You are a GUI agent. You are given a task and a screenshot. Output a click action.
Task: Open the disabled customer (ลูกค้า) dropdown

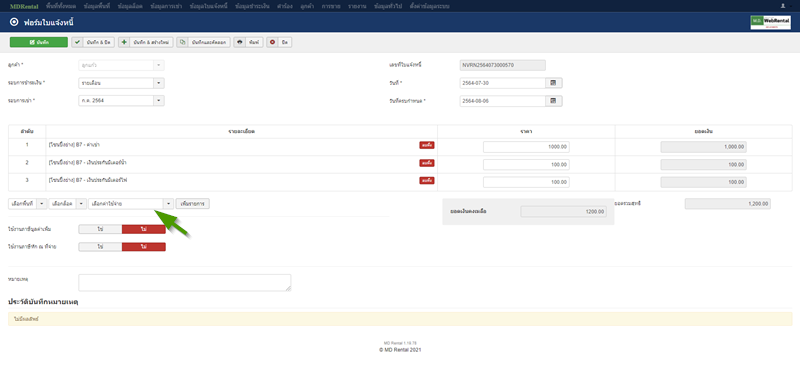(121, 65)
